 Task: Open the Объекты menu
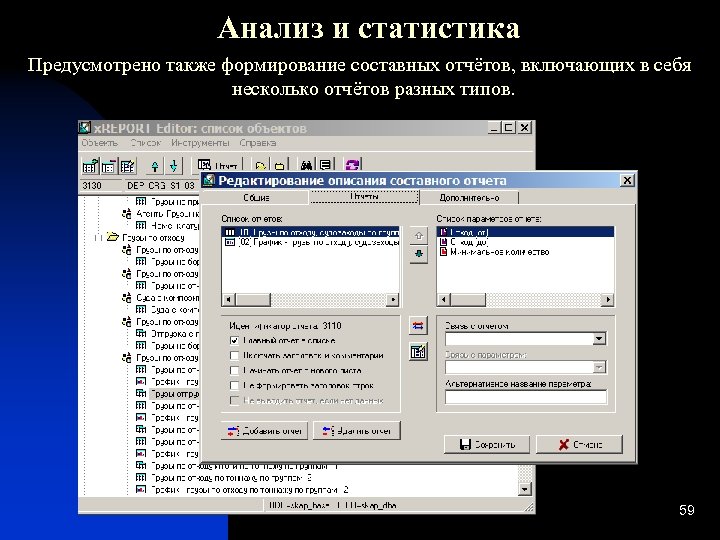tap(100, 143)
